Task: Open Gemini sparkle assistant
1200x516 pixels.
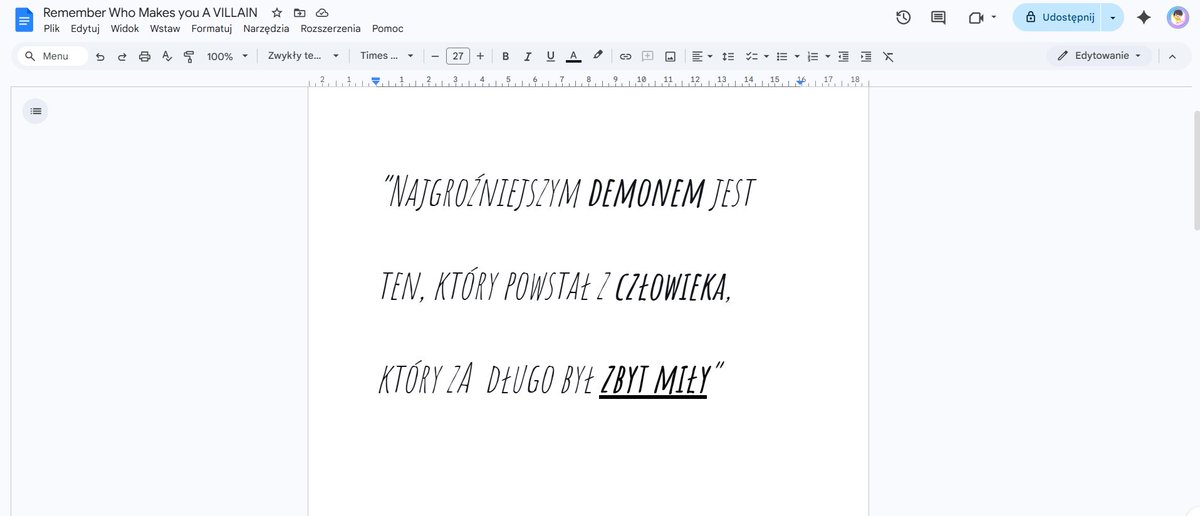Action: (1144, 17)
